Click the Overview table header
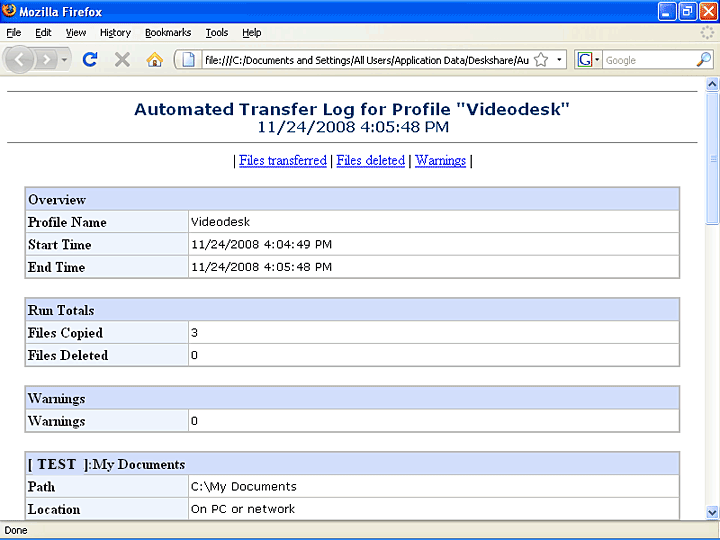 352,199
